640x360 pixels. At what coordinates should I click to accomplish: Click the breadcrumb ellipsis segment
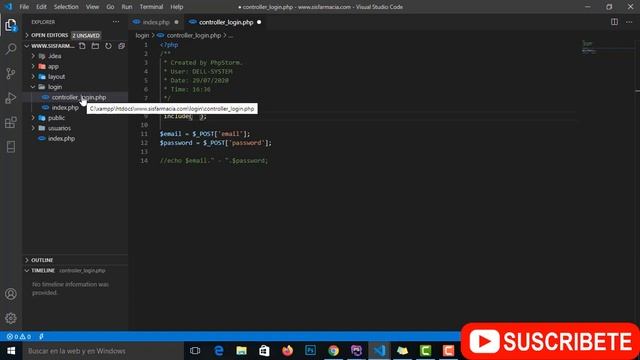tap(231, 36)
